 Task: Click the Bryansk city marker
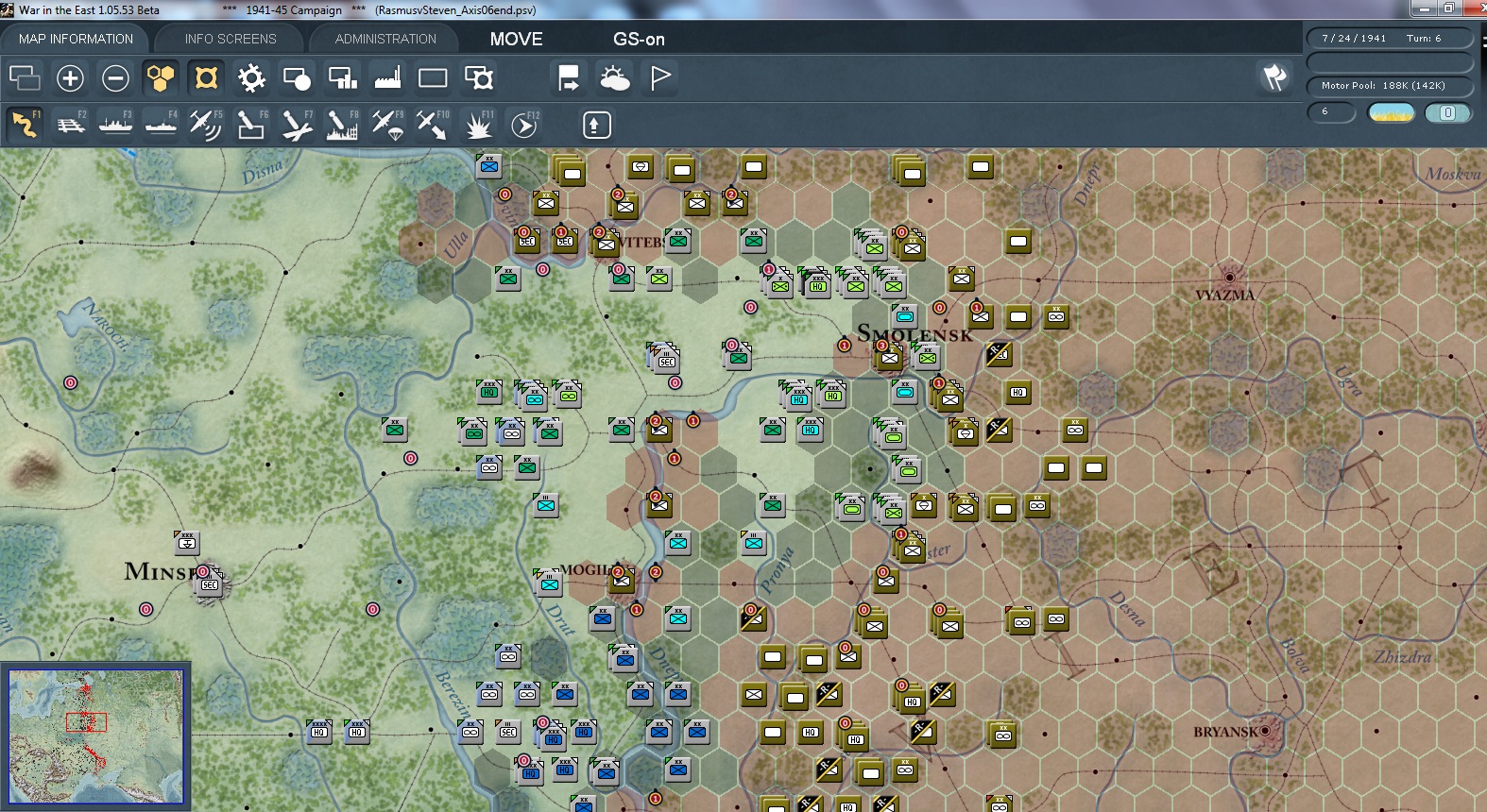(1267, 731)
